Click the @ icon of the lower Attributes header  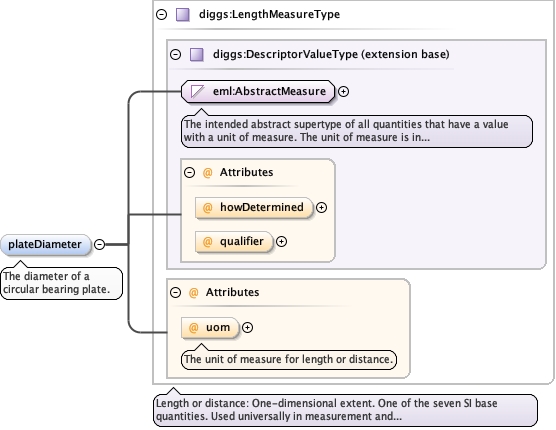click(x=193, y=292)
